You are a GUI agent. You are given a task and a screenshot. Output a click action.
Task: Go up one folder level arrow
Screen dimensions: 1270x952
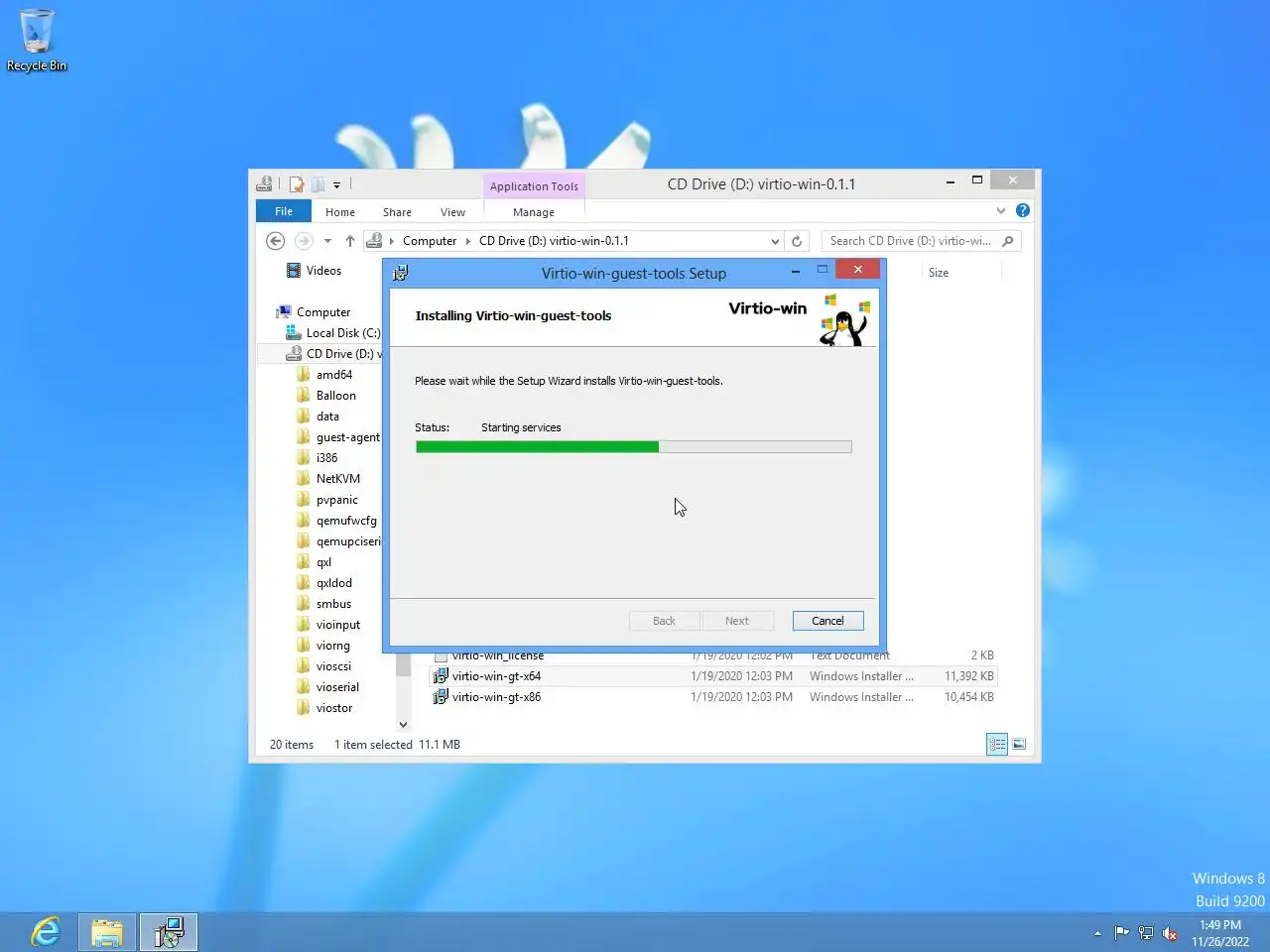pos(350,241)
